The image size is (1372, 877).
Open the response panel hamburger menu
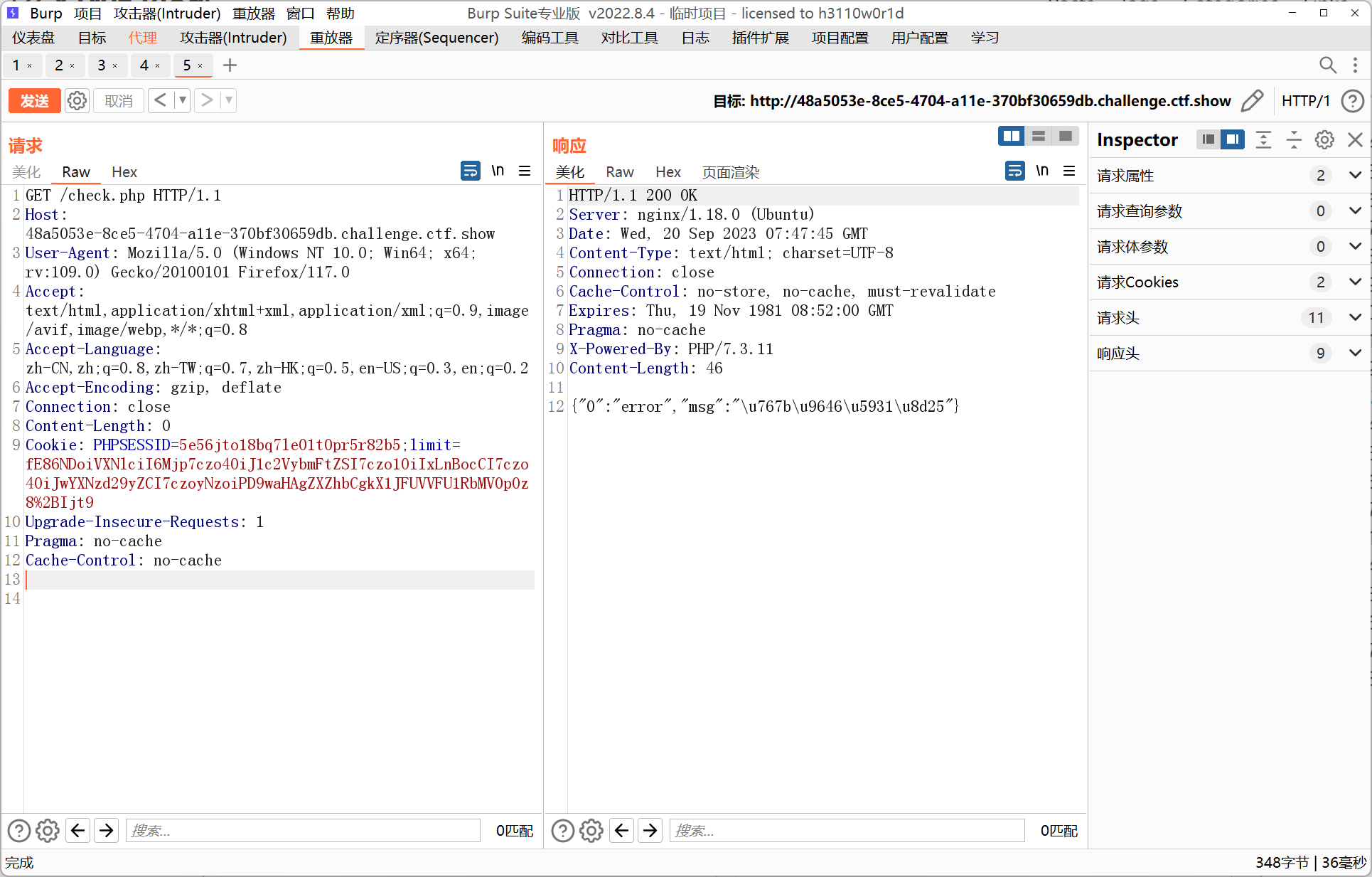(1069, 171)
